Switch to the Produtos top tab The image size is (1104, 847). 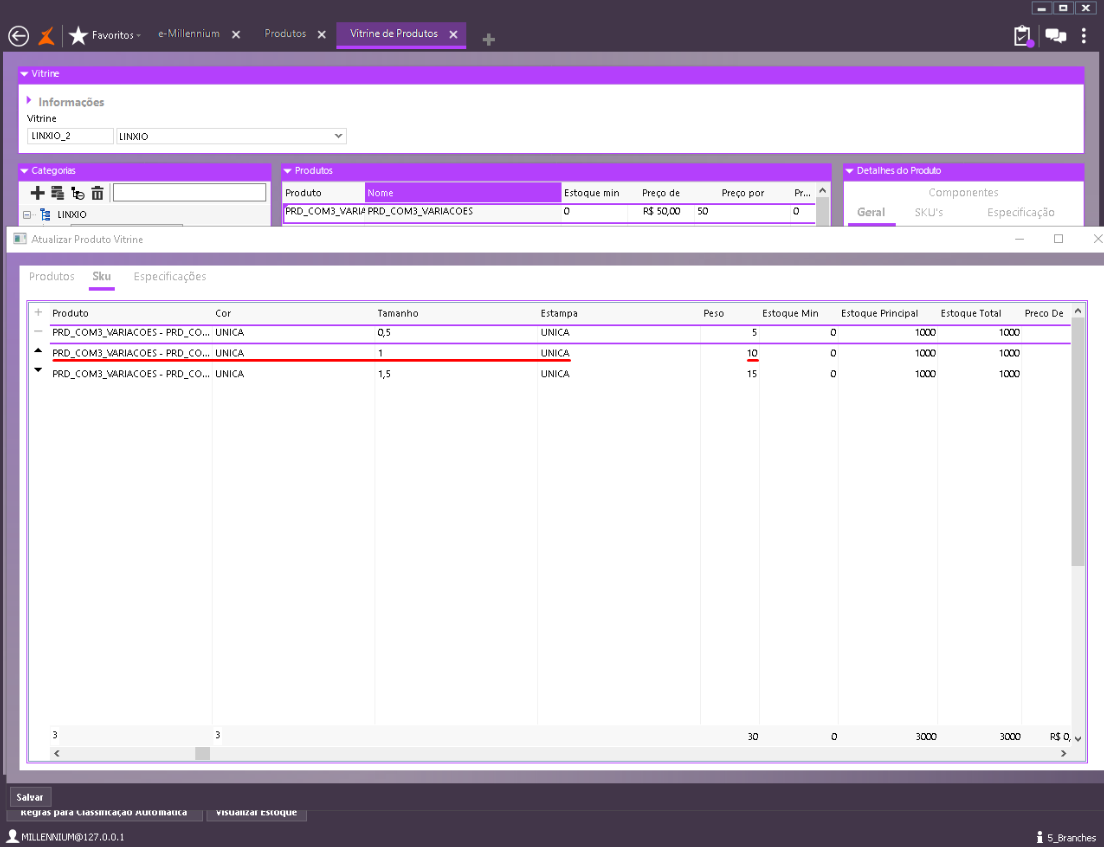click(x=285, y=34)
